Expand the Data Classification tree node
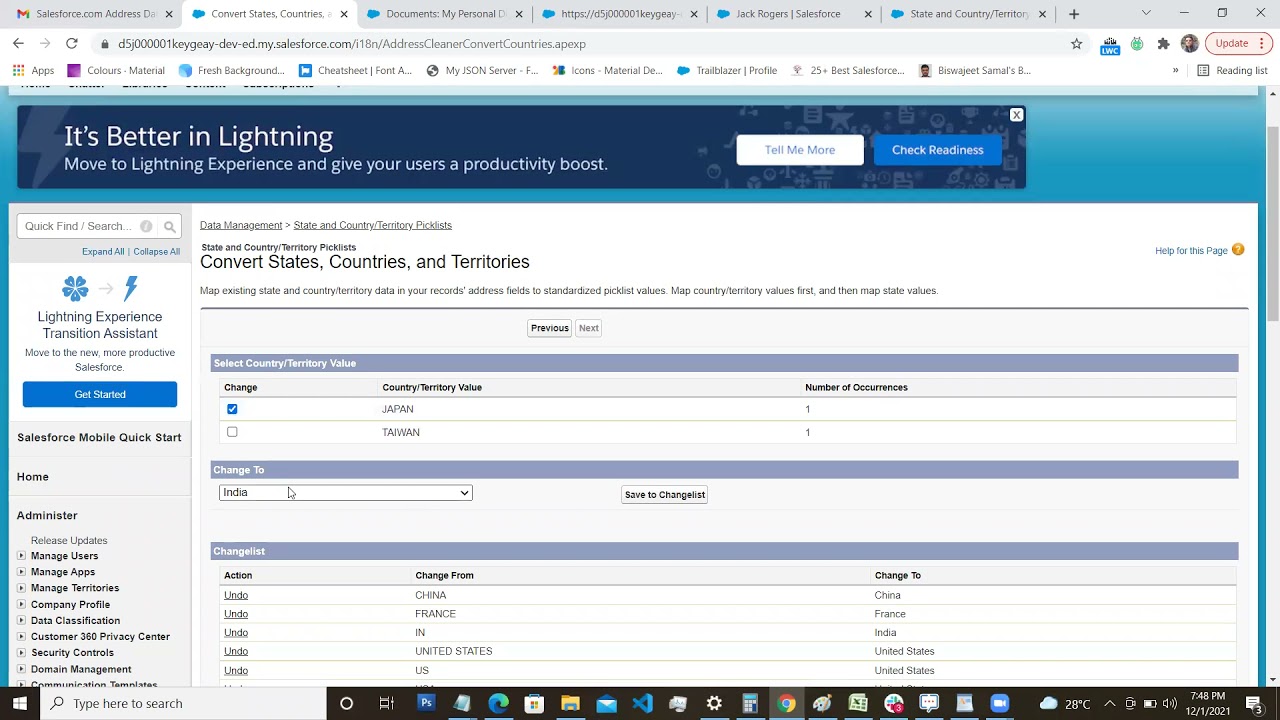Viewport: 1280px width, 720px height. 21,621
